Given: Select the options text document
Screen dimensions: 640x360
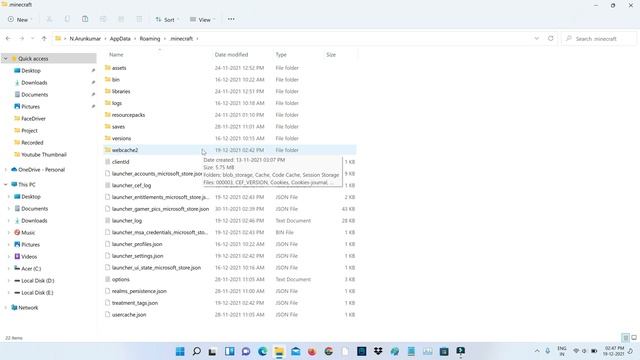Looking at the screenshot, I should (x=230, y=279).
